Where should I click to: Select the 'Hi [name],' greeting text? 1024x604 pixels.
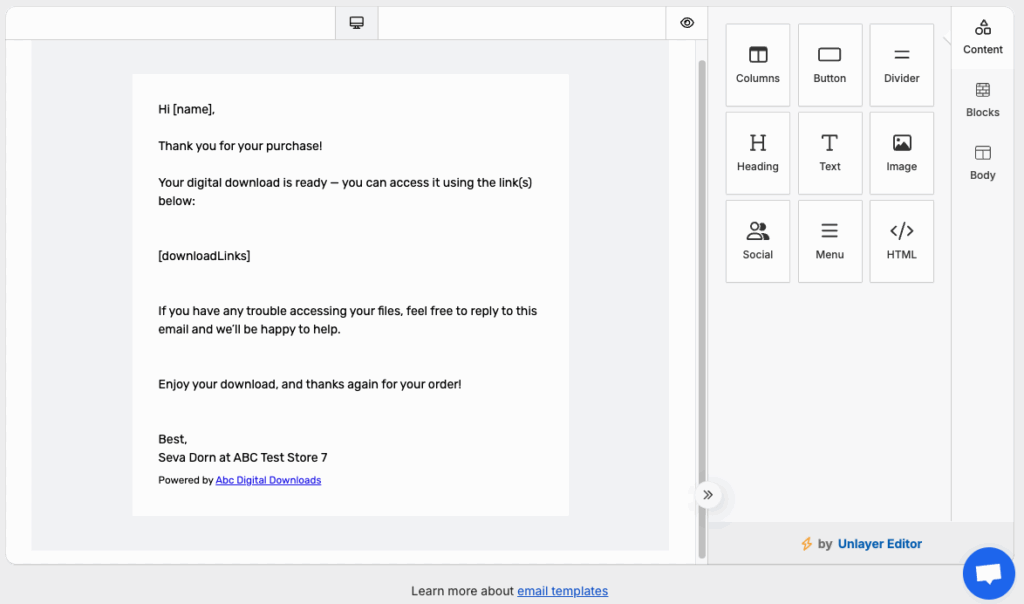(x=186, y=109)
